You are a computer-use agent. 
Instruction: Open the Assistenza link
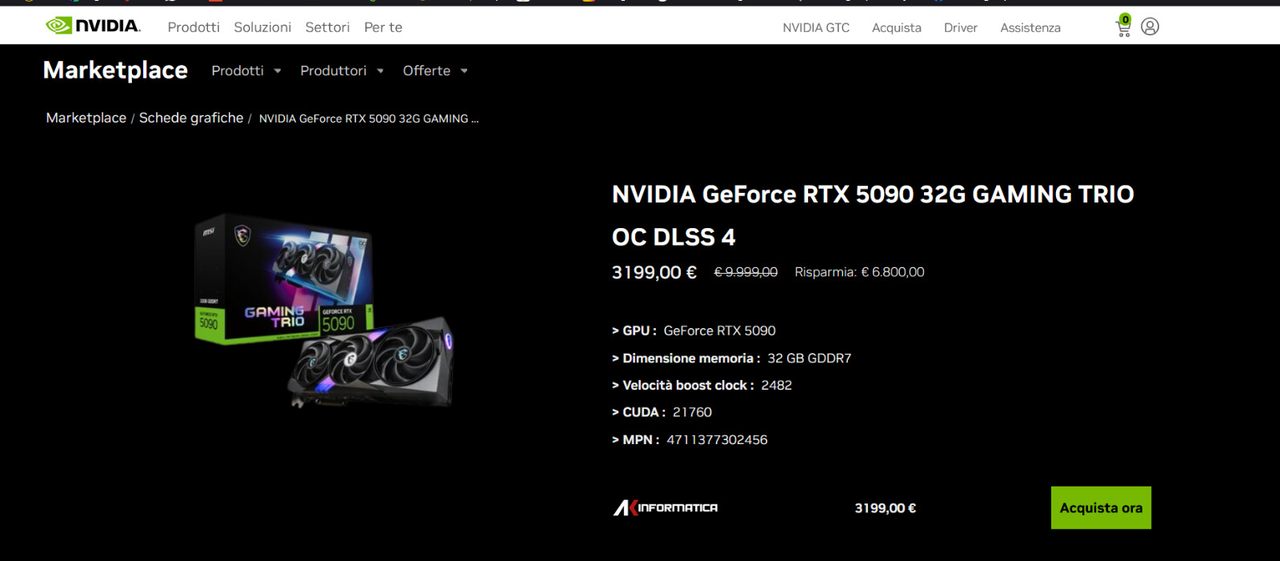tap(1030, 28)
